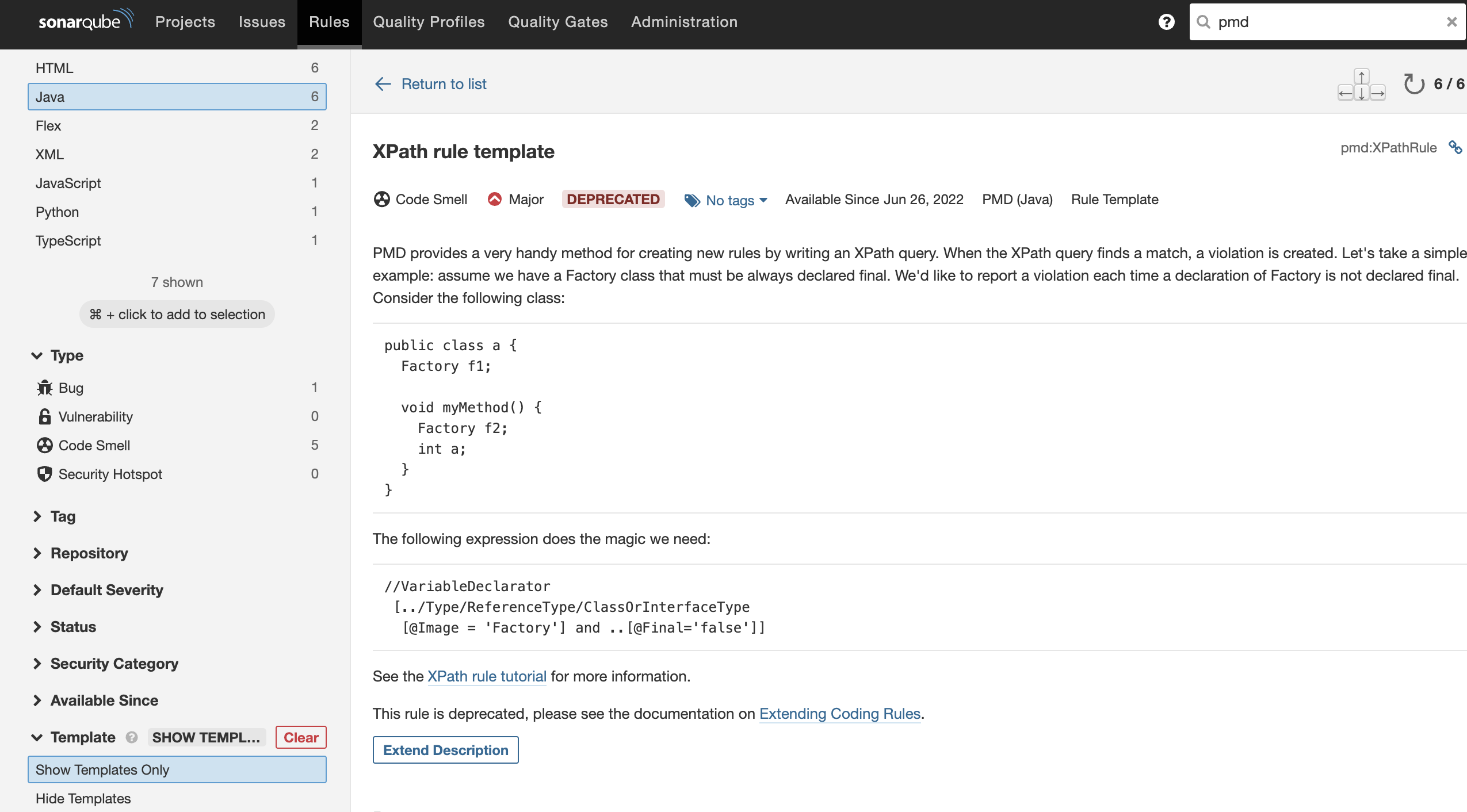The width and height of the screenshot is (1467, 812).
Task: Open the Quality Gates tab
Action: pos(558,22)
